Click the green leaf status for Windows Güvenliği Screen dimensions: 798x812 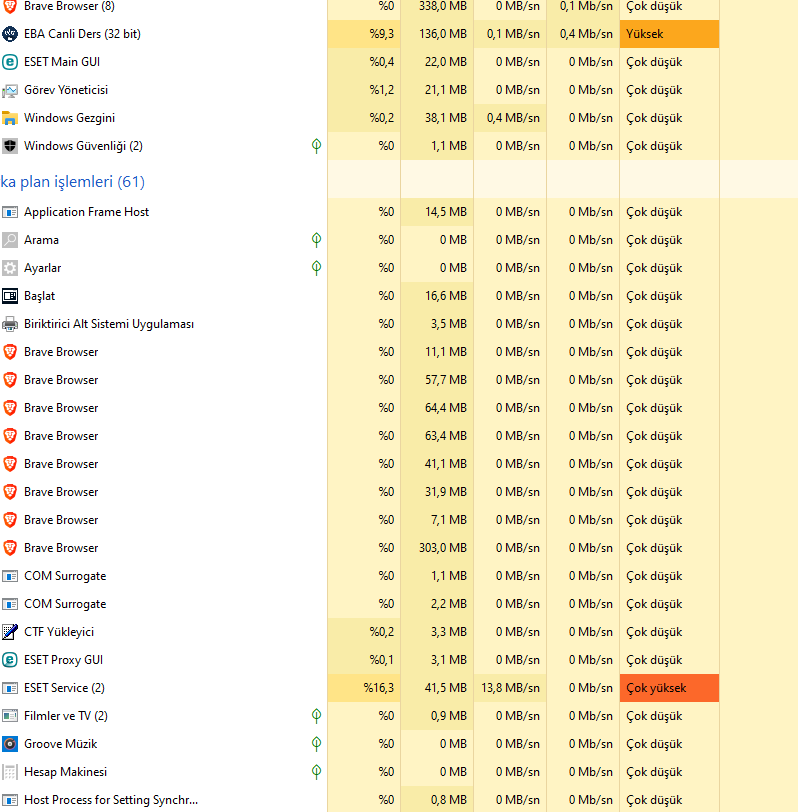click(316, 146)
